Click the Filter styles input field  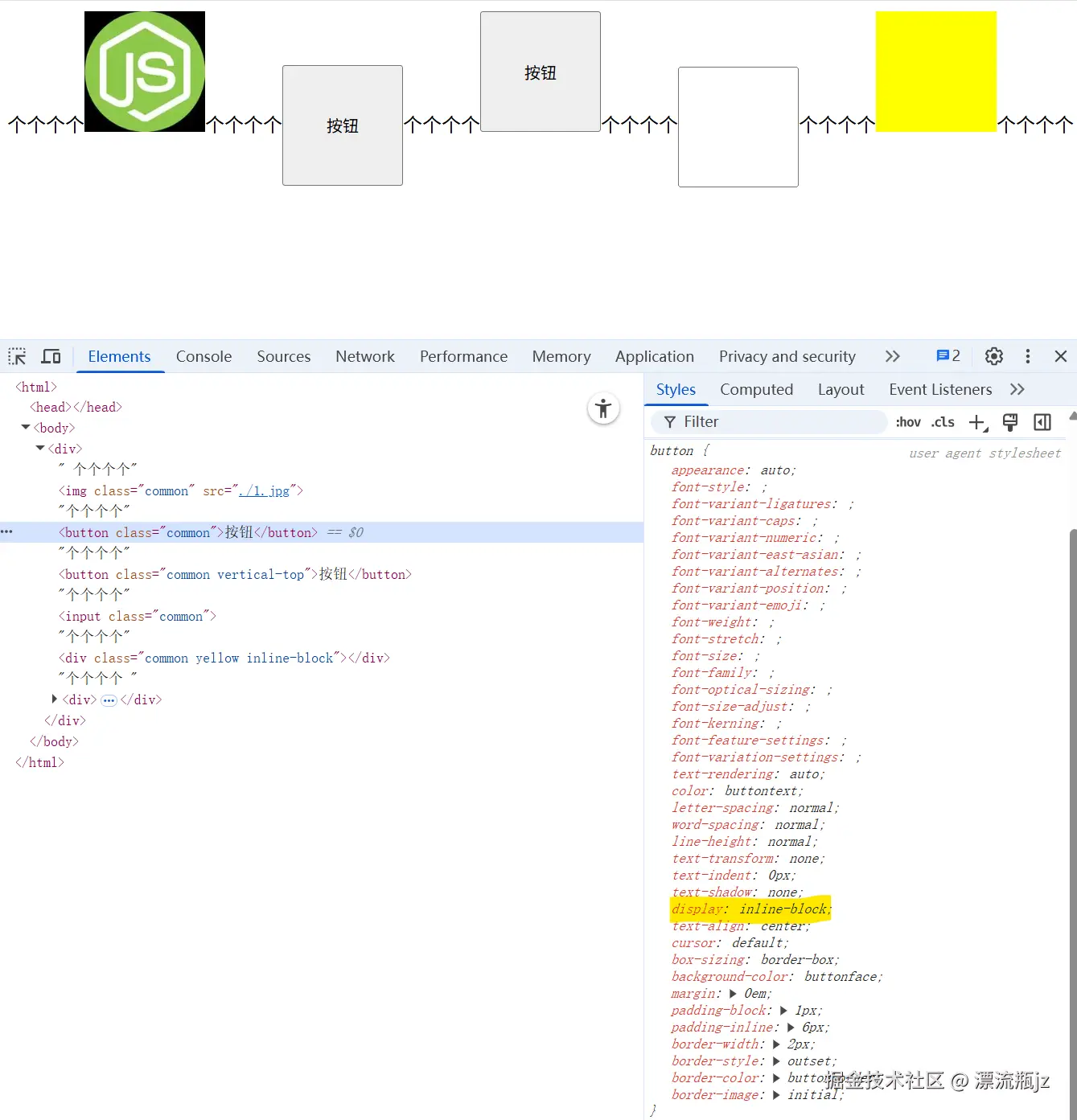click(768, 422)
